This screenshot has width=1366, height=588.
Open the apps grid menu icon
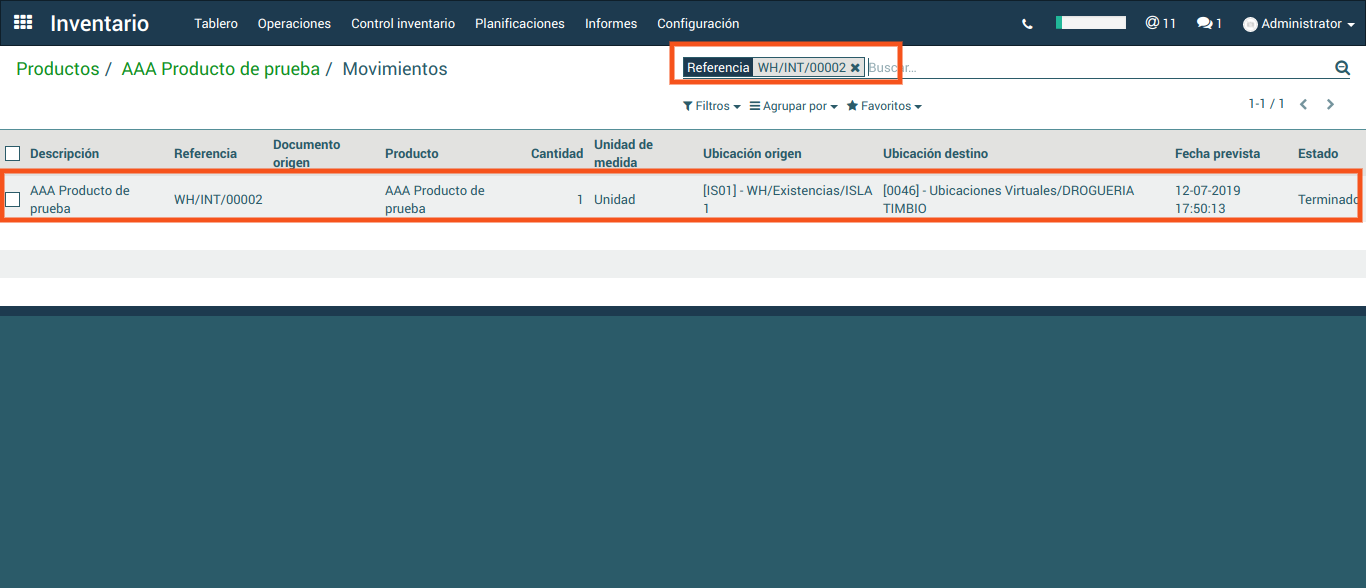point(23,22)
